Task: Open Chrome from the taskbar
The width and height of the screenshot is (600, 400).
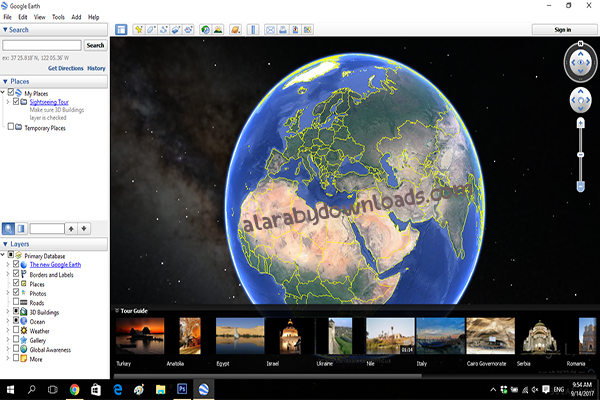Action: pos(75,390)
